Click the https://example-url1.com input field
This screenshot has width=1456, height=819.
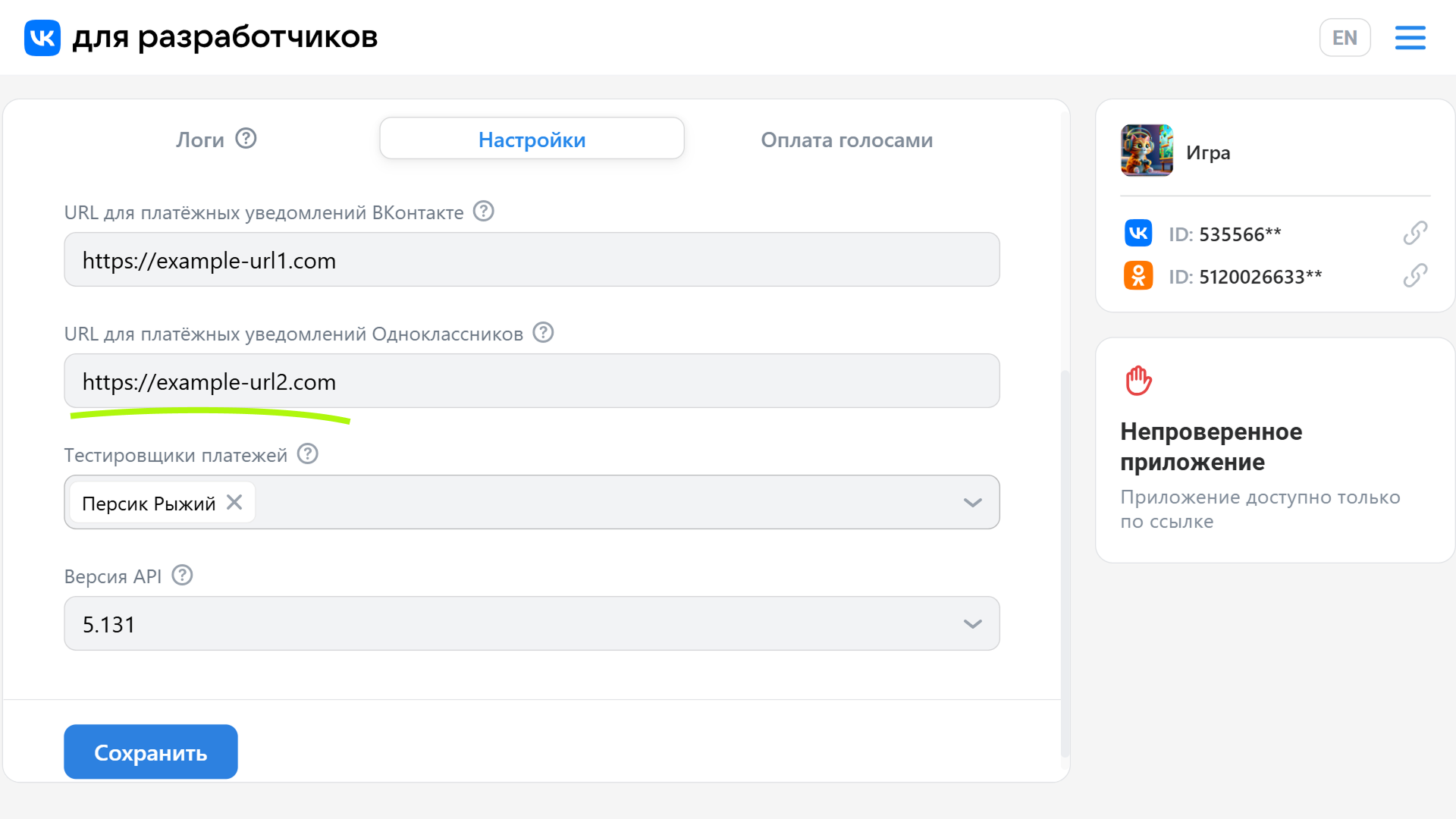tap(532, 260)
